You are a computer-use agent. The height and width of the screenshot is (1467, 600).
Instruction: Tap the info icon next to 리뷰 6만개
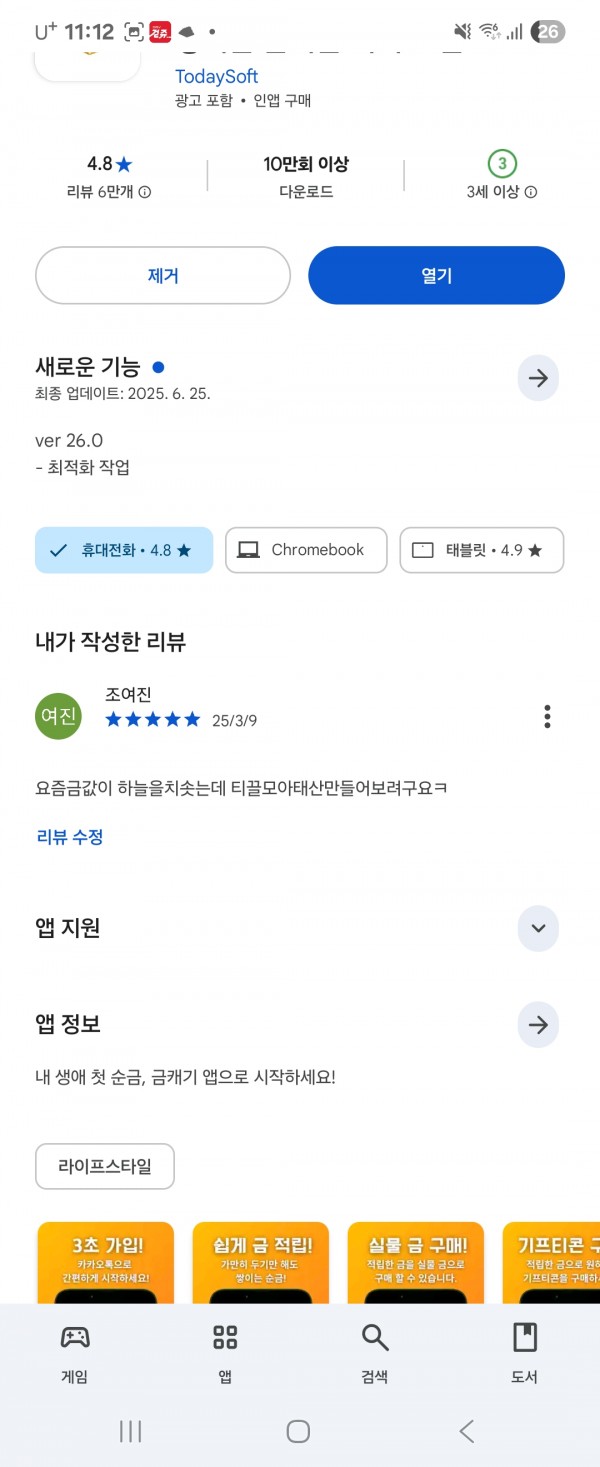(x=145, y=192)
